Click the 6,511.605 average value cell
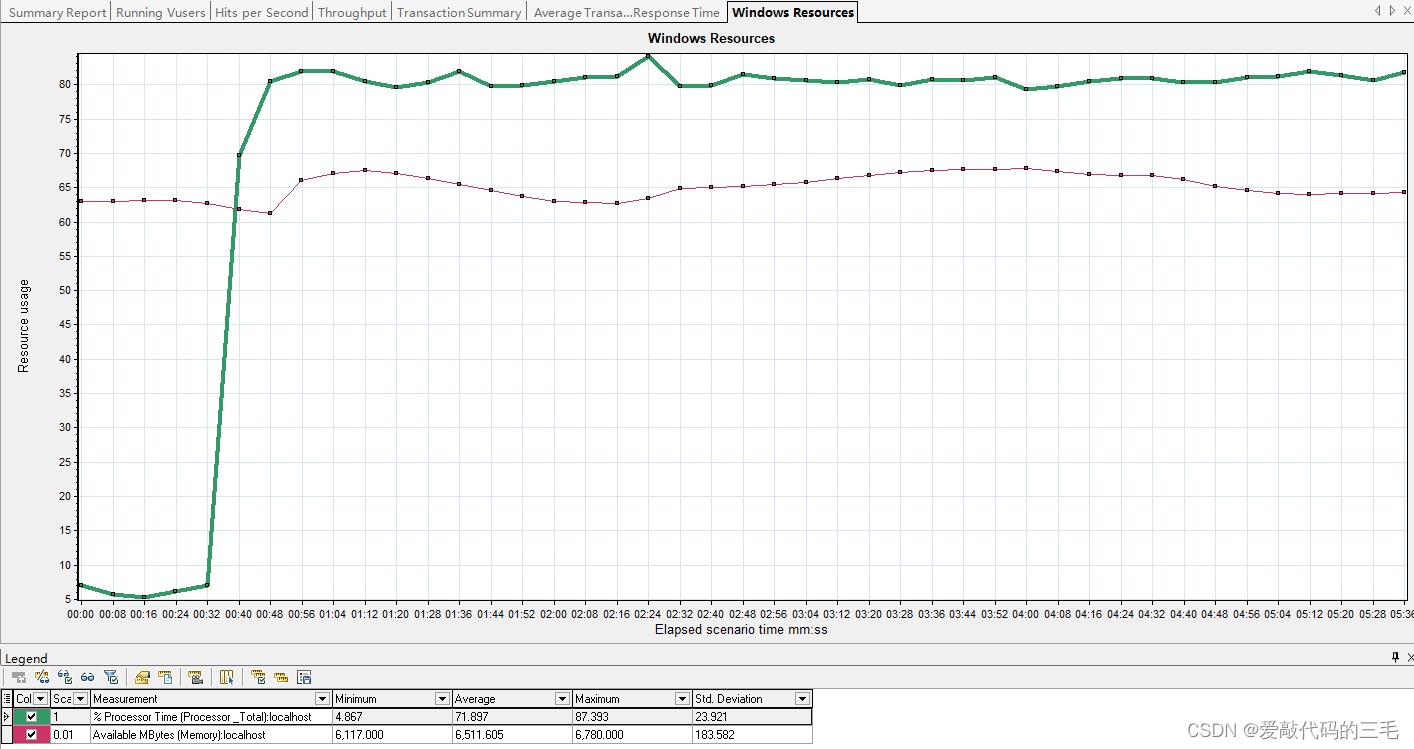1414x749 pixels. point(512,734)
